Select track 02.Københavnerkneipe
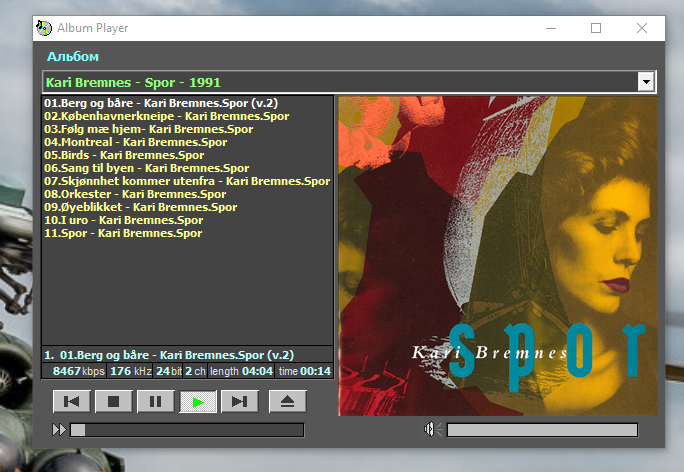The width and height of the screenshot is (684, 472). [x=187, y=116]
